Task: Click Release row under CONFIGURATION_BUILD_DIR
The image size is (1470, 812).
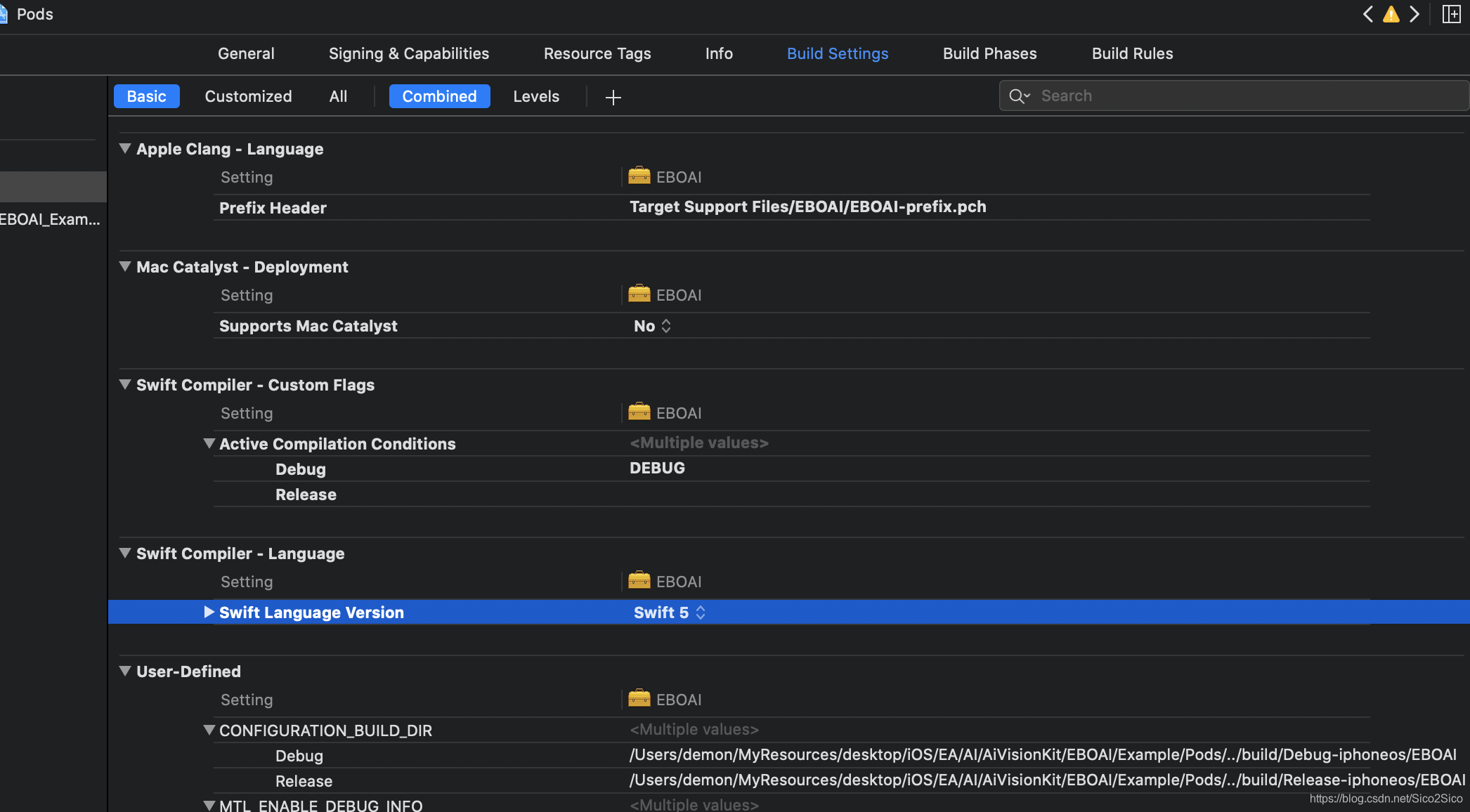Action: [304, 781]
